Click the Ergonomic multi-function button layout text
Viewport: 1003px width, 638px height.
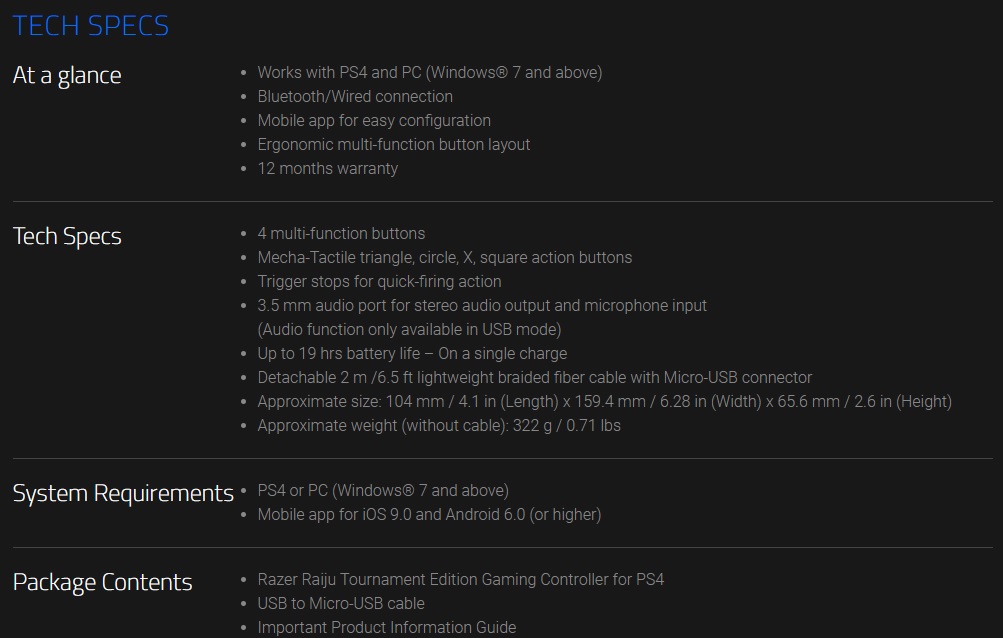[x=394, y=145]
